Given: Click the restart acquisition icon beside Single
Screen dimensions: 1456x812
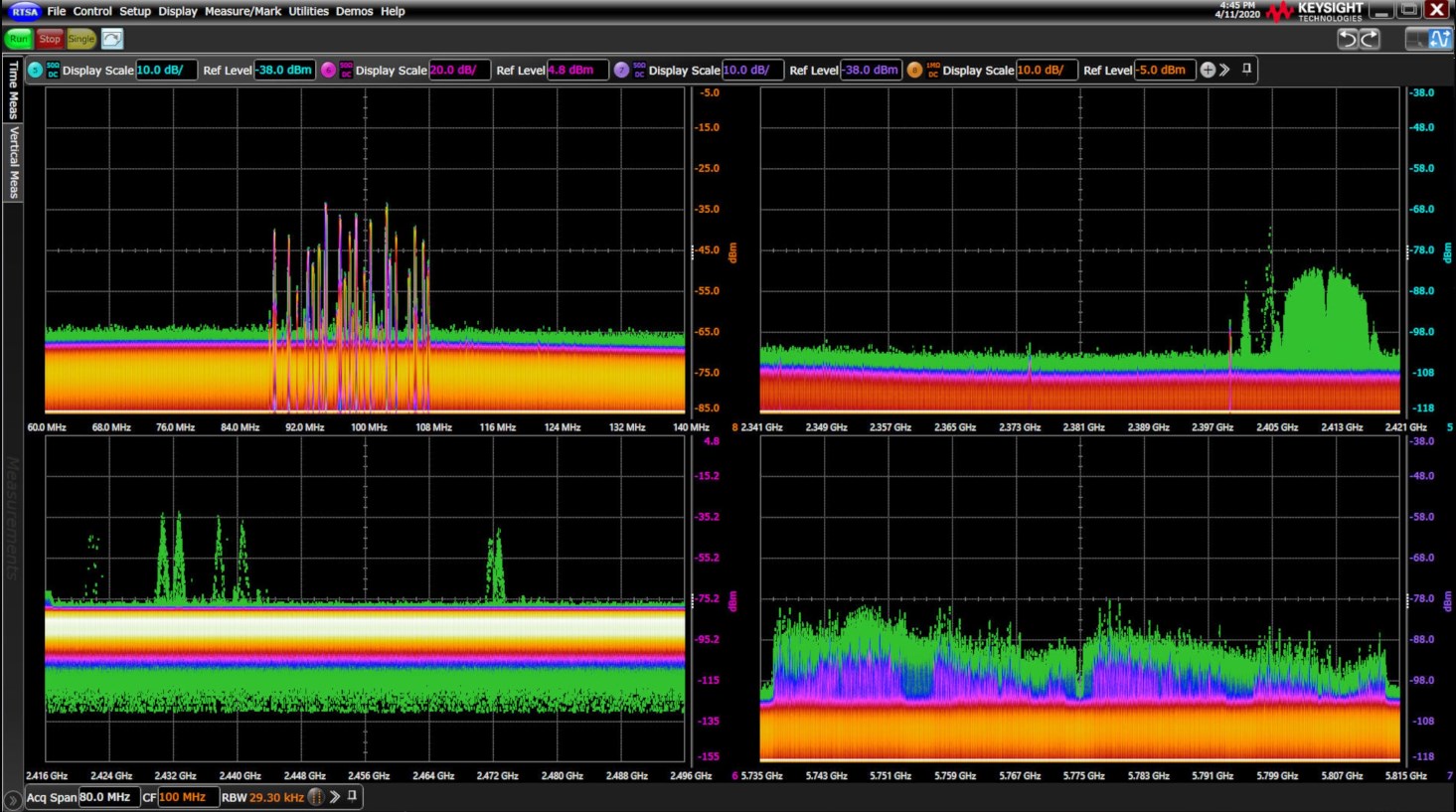Looking at the screenshot, I should pos(112,39).
